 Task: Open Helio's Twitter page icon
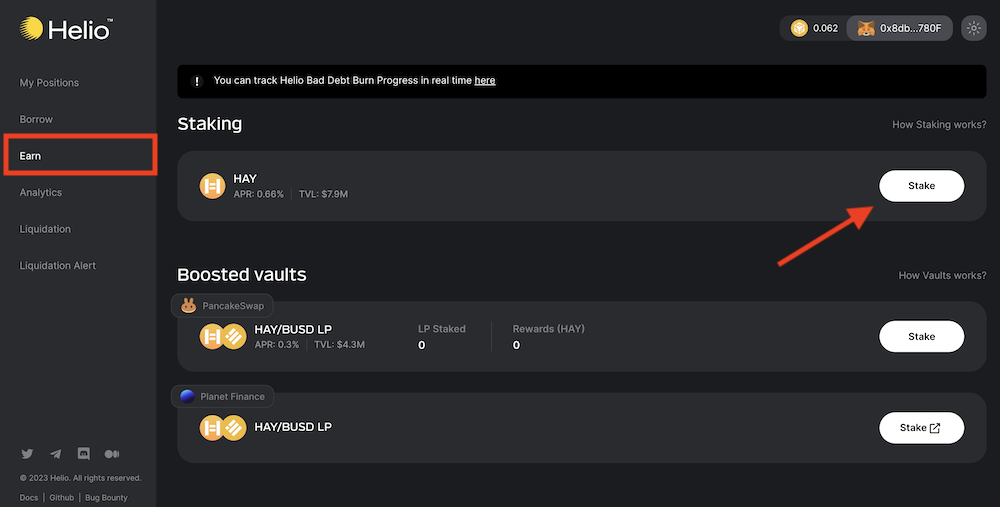point(27,454)
